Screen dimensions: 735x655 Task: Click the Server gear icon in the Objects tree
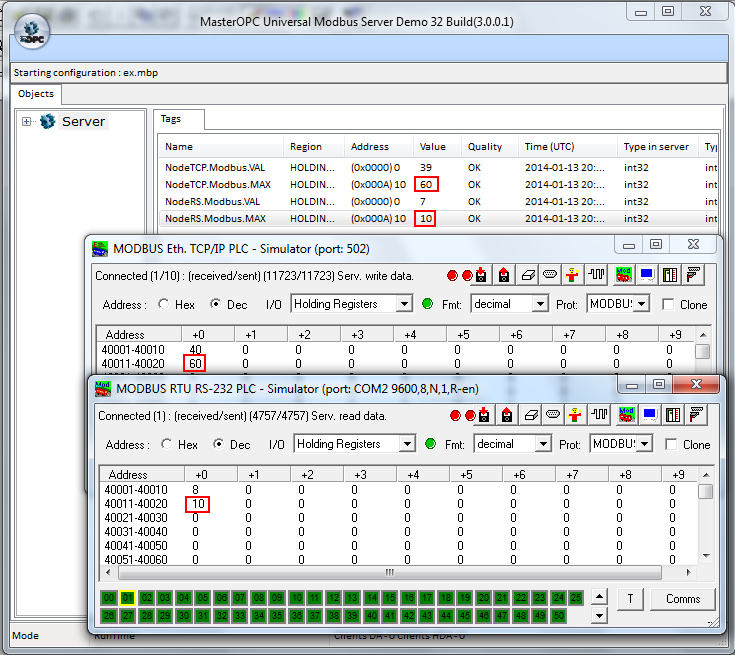(x=47, y=121)
